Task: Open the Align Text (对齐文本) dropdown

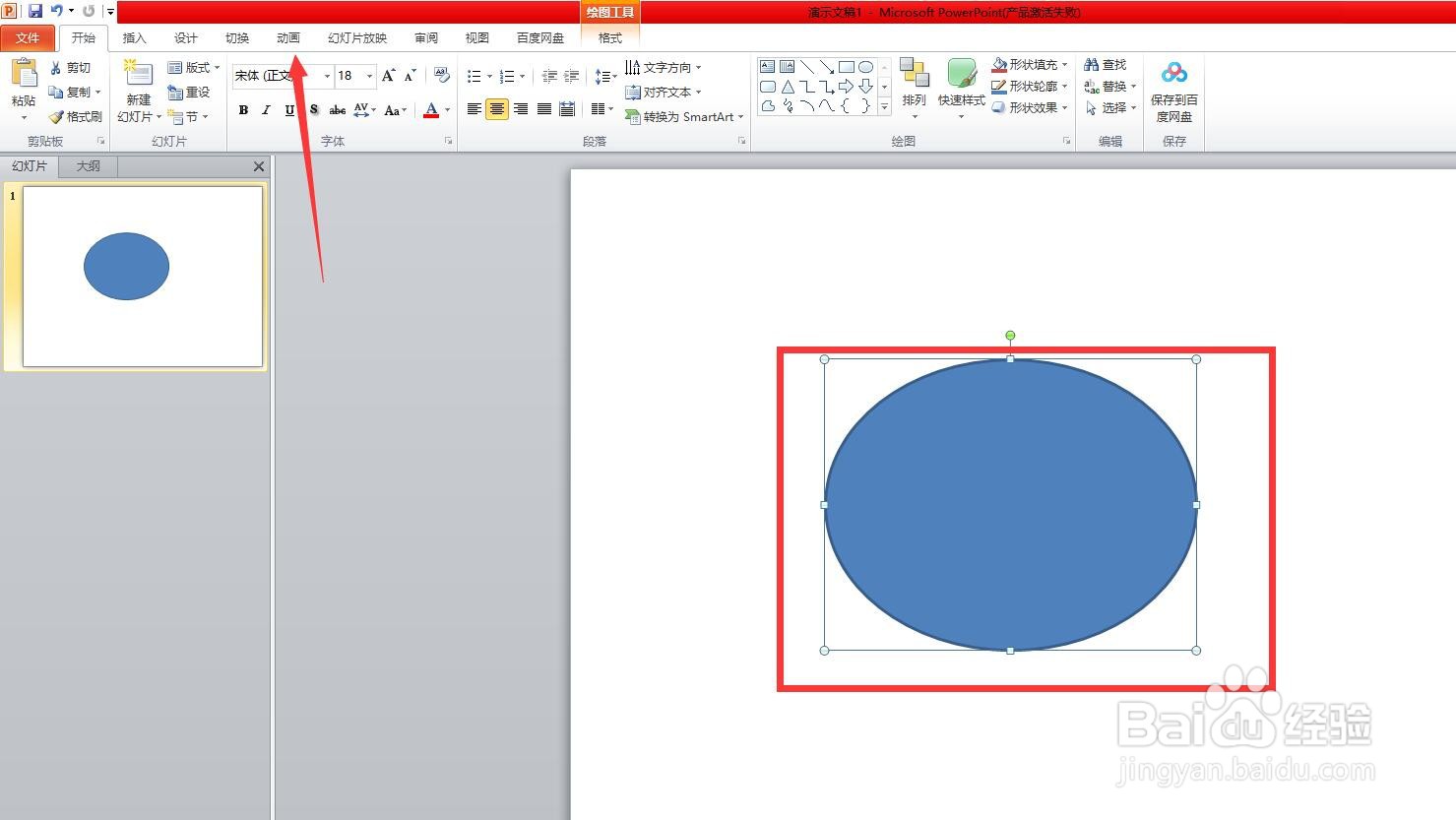Action: click(x=664, y=92)
